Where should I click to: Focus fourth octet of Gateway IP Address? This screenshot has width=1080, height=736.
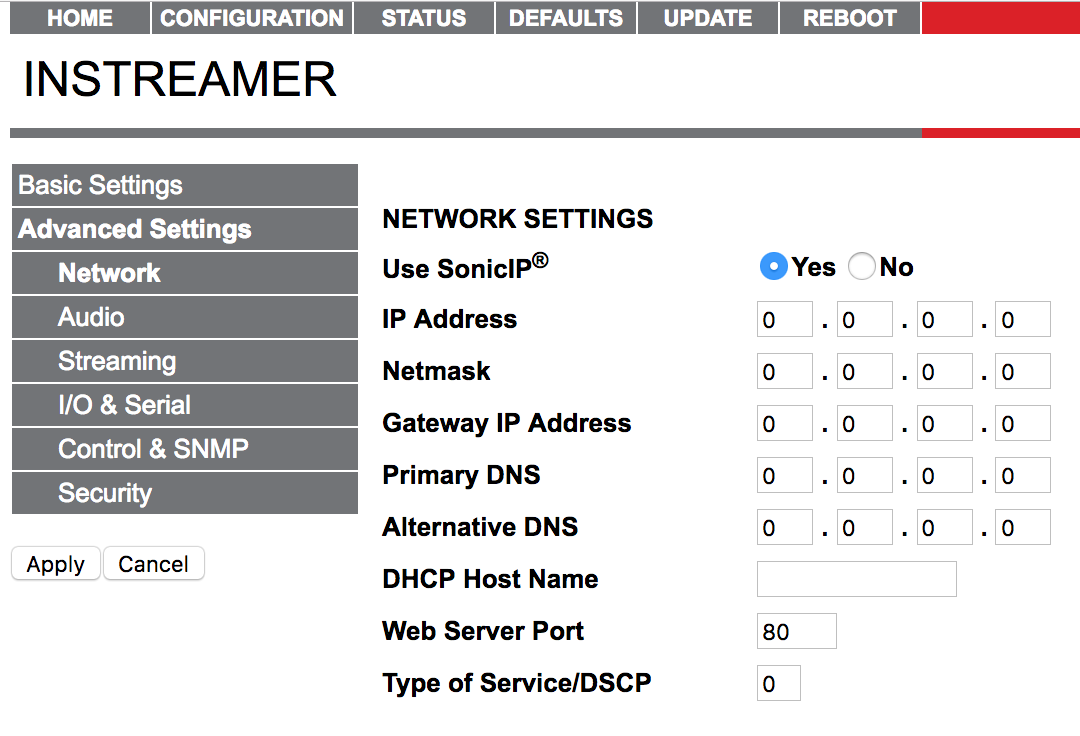pyautogui.click(x=1023, y=423)
